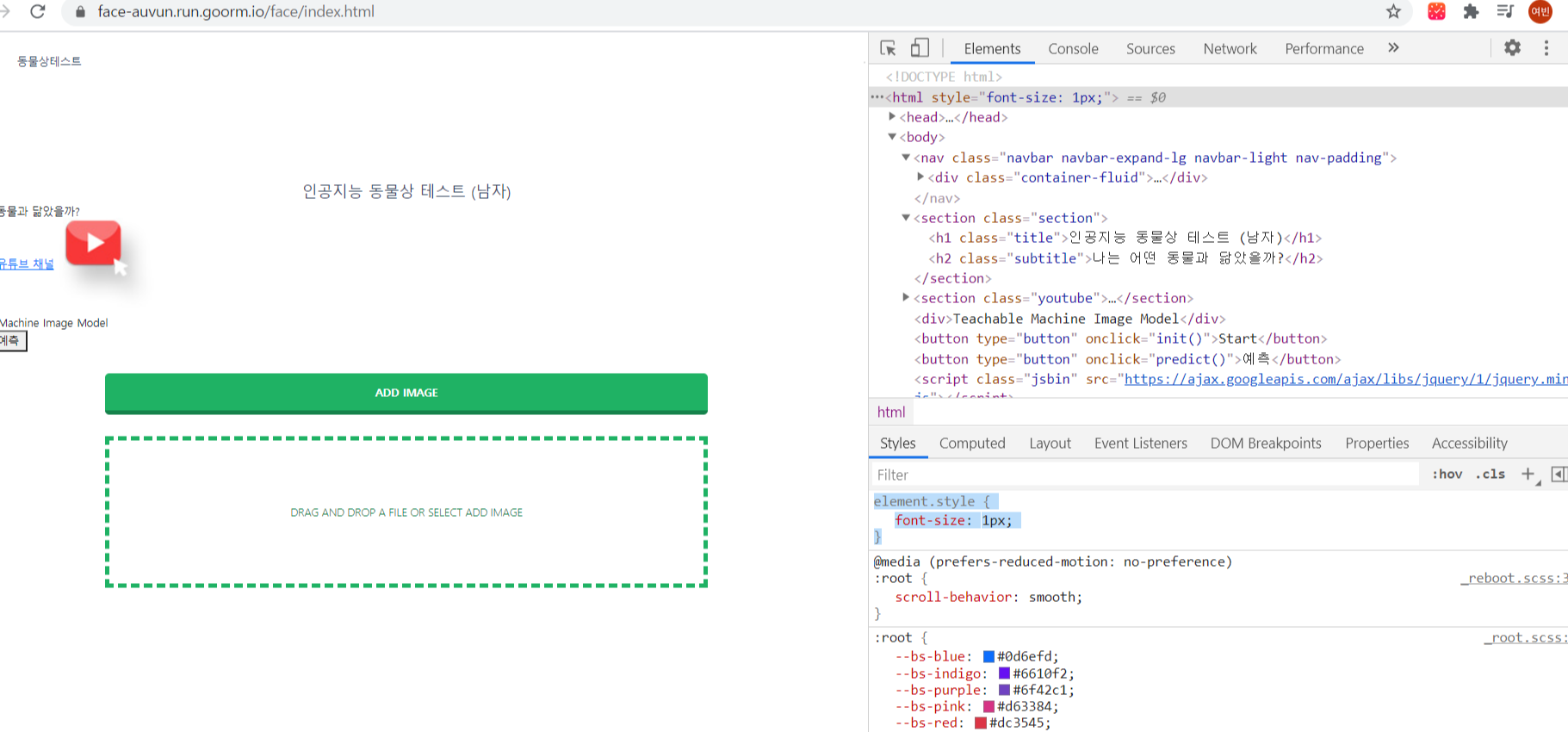Add a new style rule with plus icon

[x=1528, y=475]
